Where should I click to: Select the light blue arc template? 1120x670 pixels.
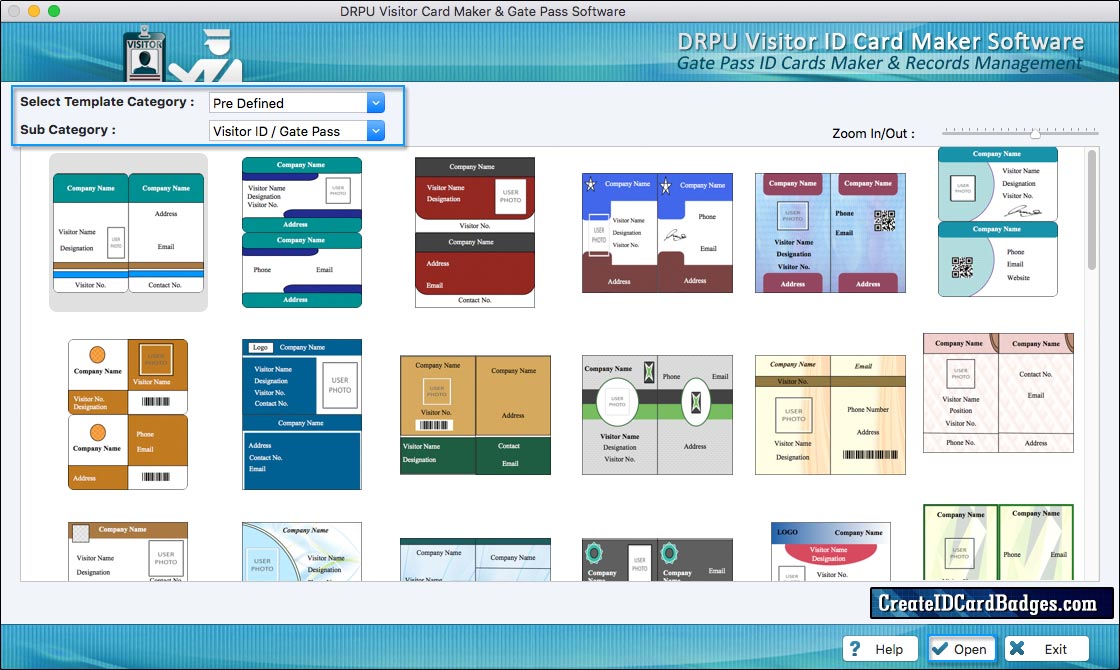pyautogui.click(x=302, y=551)
